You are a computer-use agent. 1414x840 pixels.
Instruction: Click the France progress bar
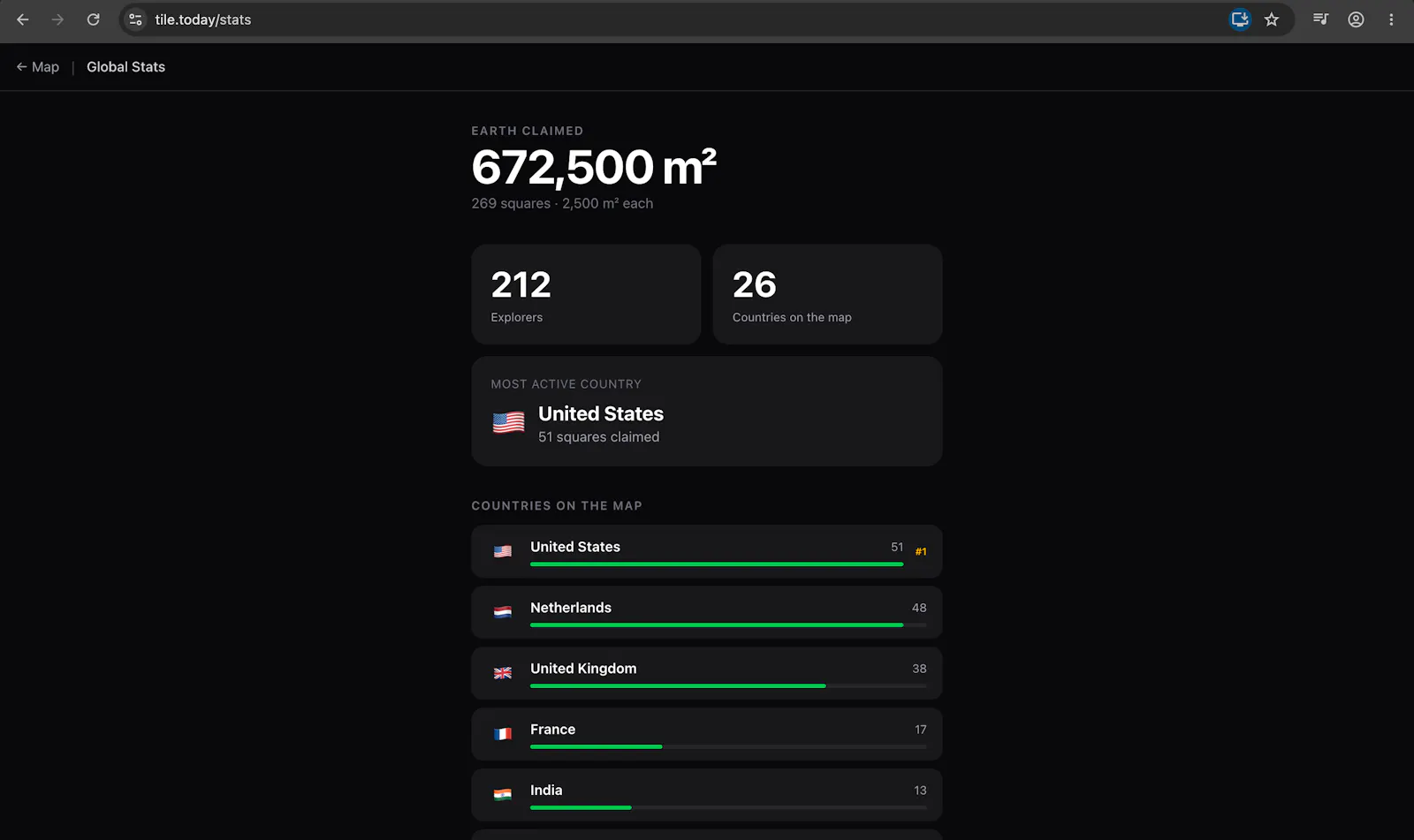click(x=728, y=747)
